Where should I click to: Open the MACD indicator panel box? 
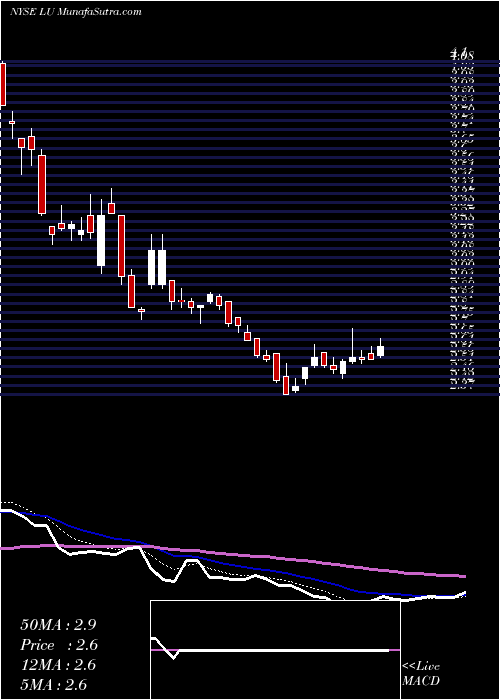275,650
